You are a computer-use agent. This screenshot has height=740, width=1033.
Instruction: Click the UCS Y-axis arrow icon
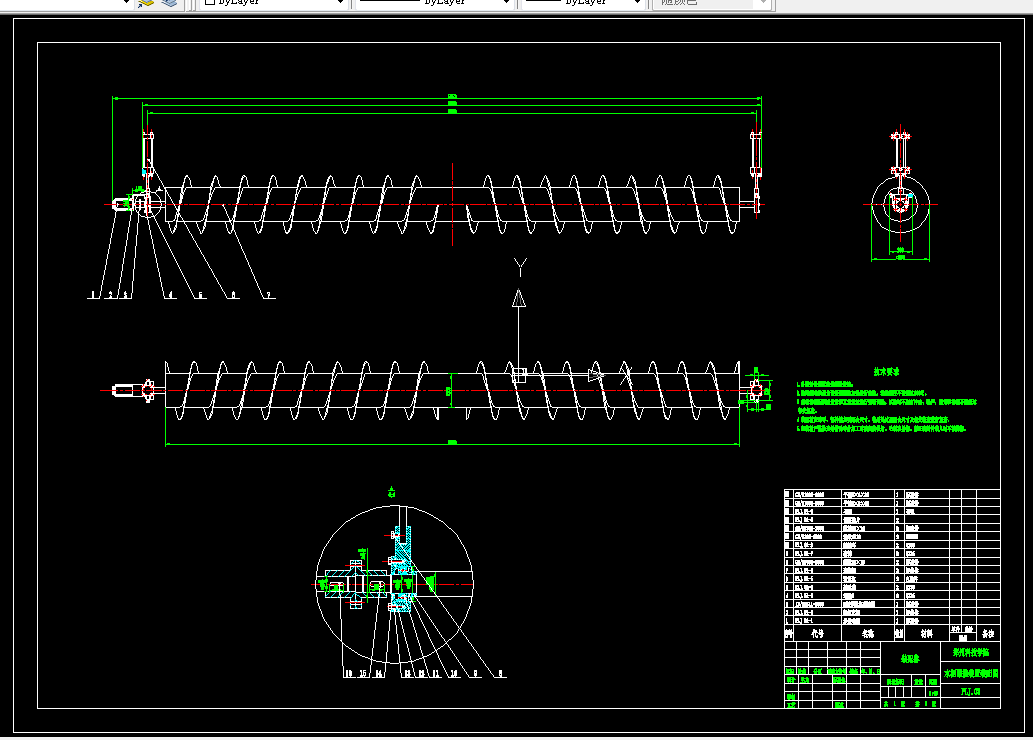click(x=519, y=297)
